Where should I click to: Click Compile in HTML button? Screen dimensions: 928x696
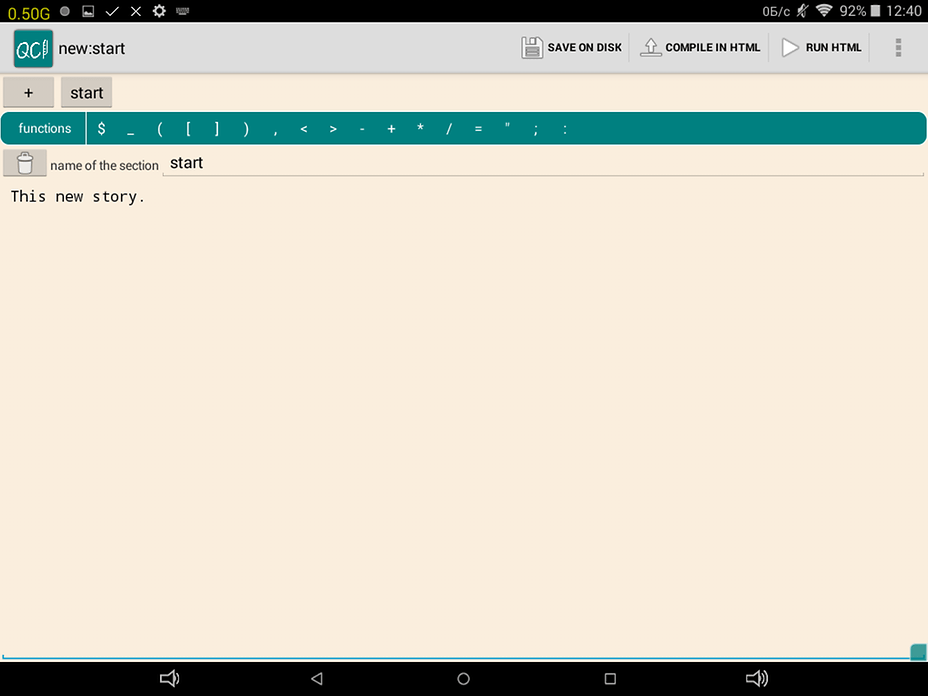click(700, 47)
